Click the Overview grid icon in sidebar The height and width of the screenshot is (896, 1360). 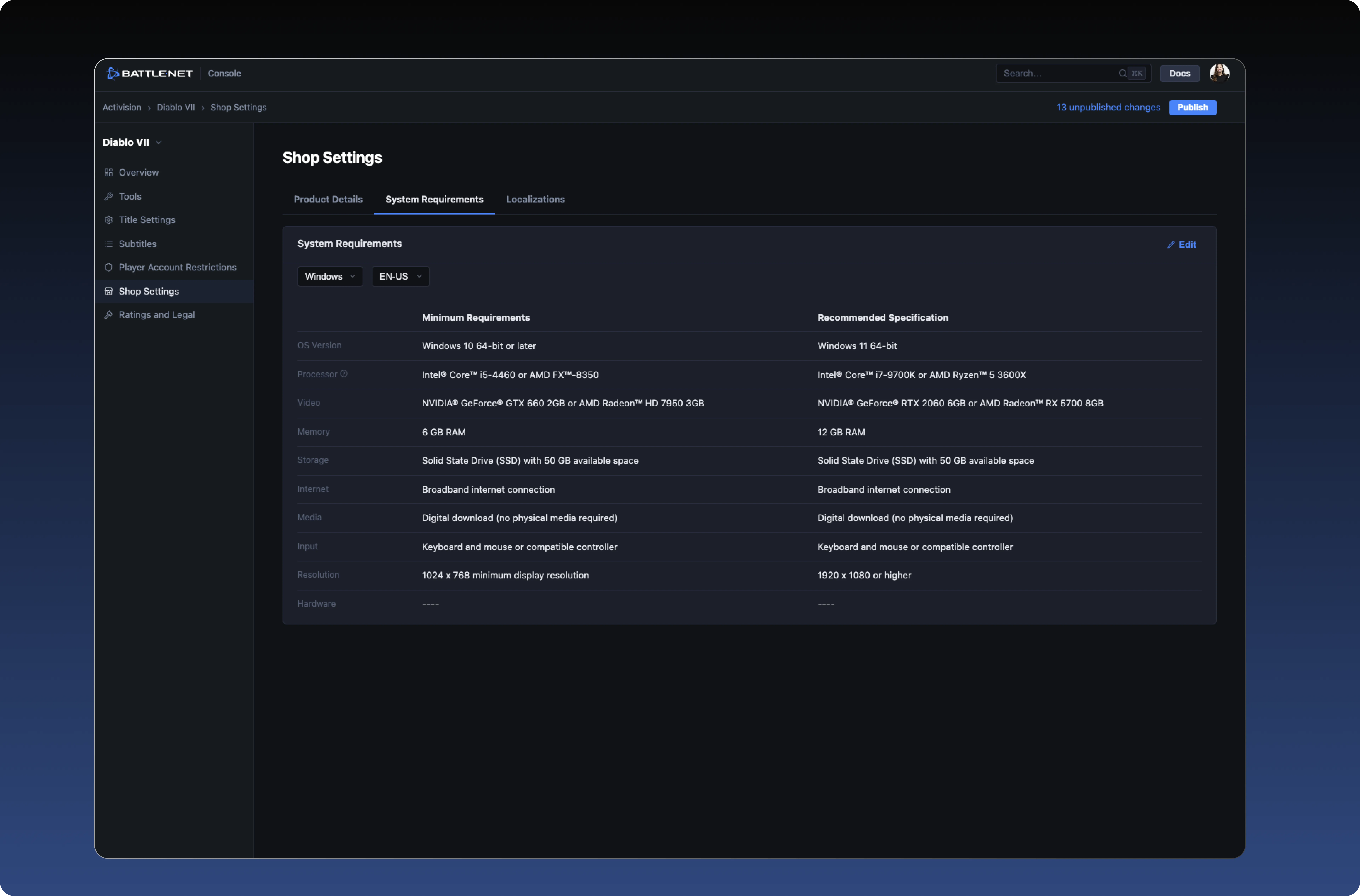[x=109, y=173]
